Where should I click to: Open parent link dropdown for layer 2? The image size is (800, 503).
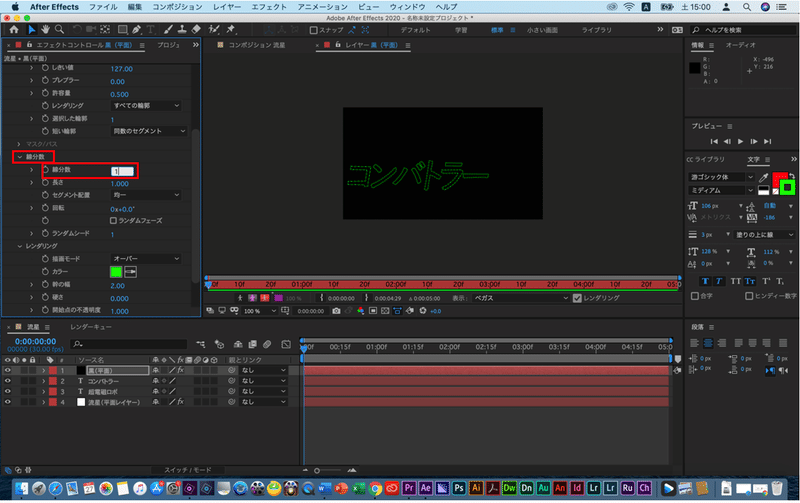point(264,381)
